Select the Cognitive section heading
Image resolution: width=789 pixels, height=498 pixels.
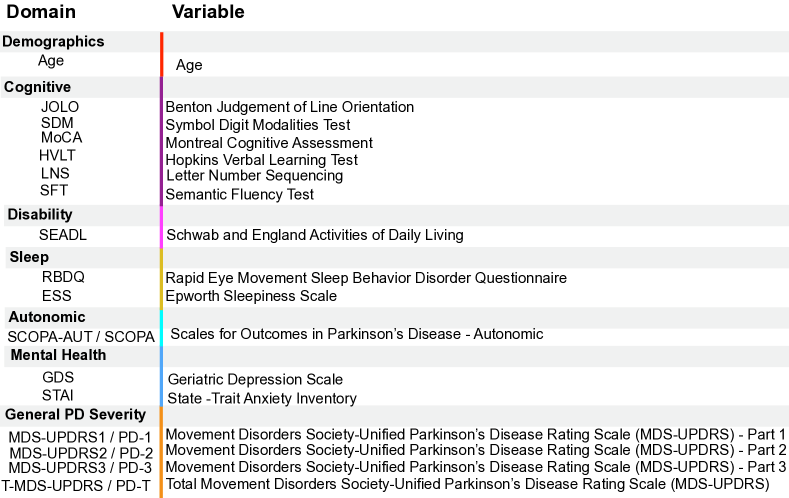pos(37,87)
